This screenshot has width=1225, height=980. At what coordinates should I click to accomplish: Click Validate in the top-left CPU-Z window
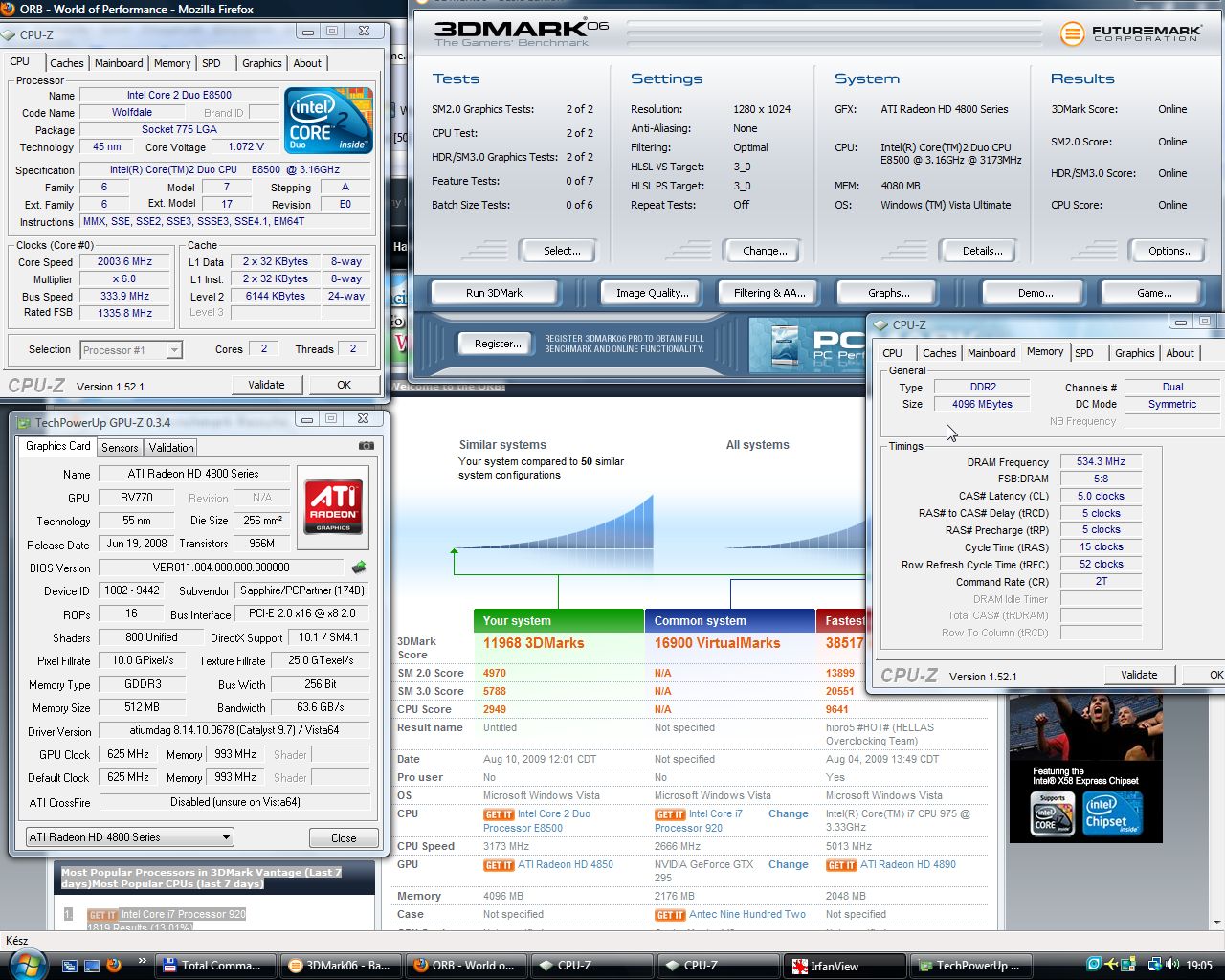266,385
